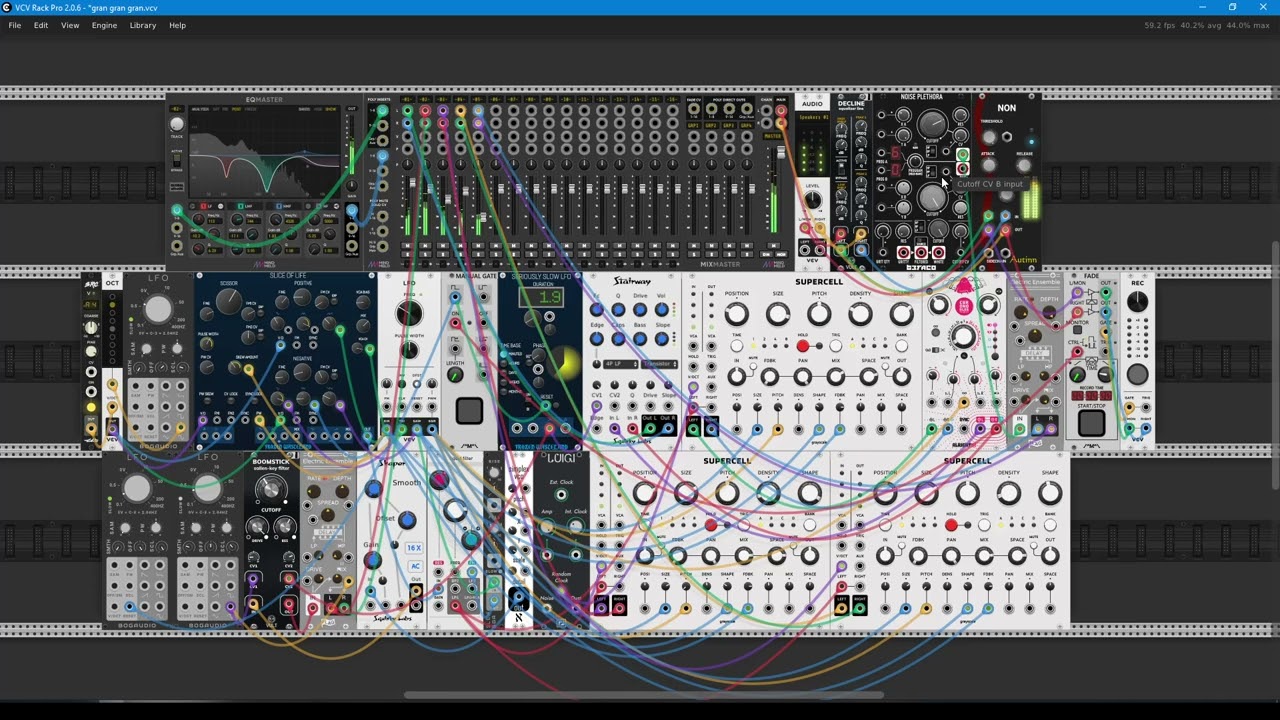The image size is (1280, 720).
Task: Click SHOW in EQMaster display options
Action: (x=331, y=109)
